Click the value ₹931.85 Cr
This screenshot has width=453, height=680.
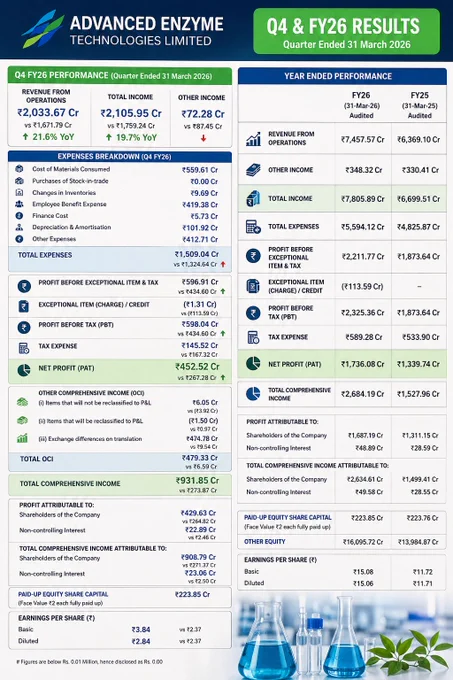tap(197, 481)
